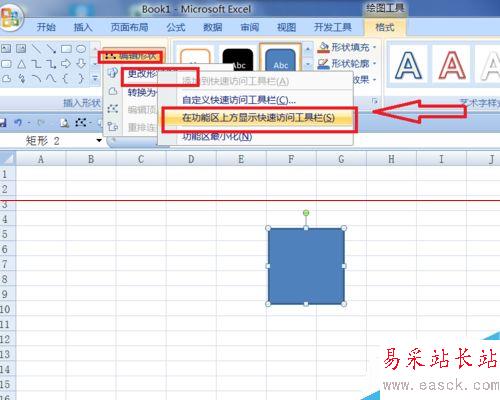Open the 开发工具 (Developer) tab
500x400 pixels.
coord(333,27)
